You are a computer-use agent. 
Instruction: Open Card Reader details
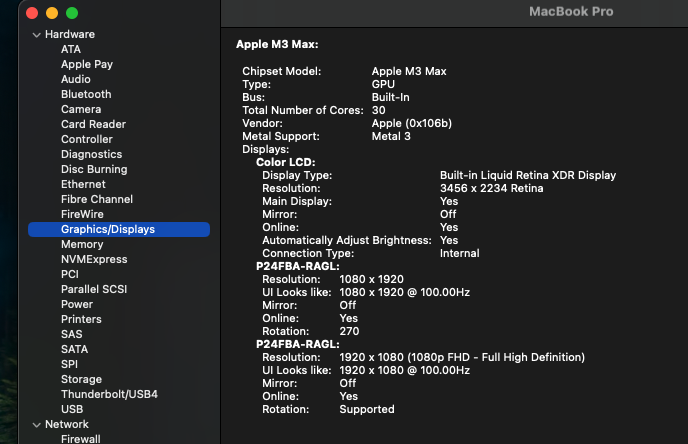[93, 124]
